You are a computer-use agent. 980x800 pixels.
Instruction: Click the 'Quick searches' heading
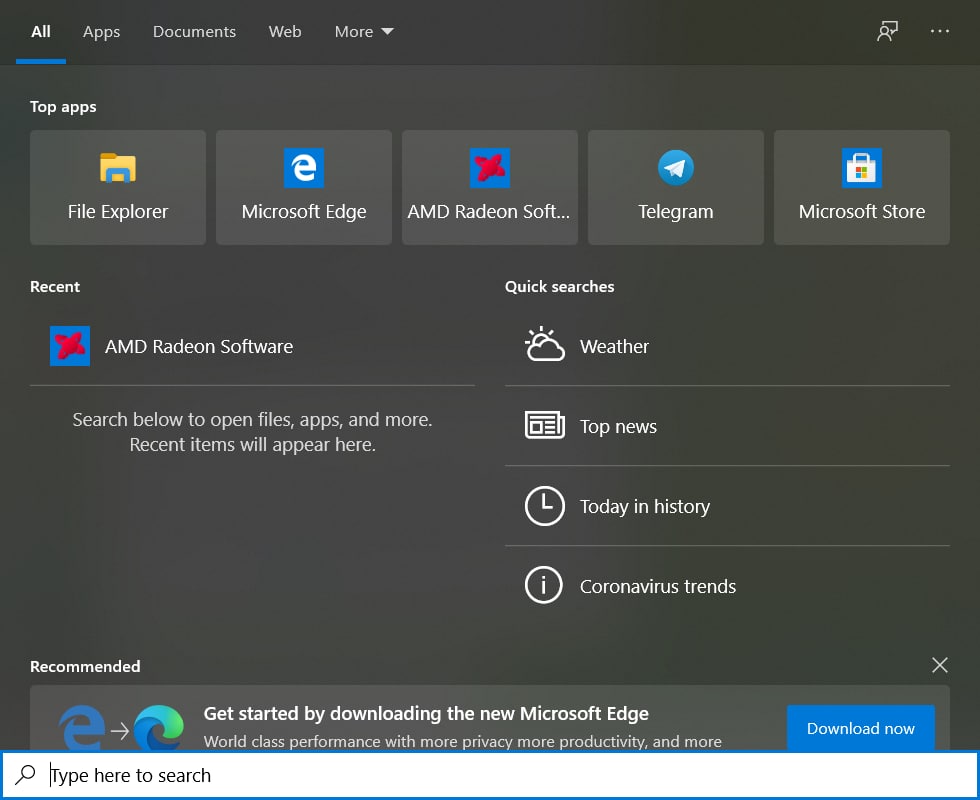coord(559,287)
